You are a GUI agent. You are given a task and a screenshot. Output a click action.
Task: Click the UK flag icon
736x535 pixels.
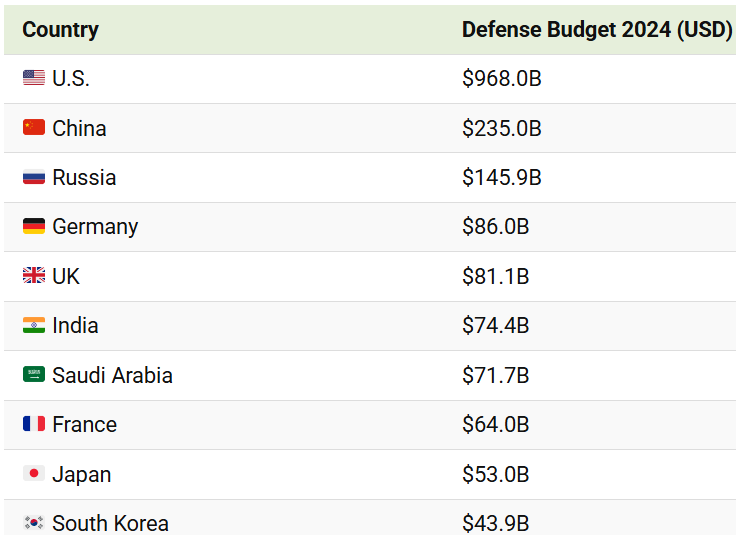(x=34, y=276)
